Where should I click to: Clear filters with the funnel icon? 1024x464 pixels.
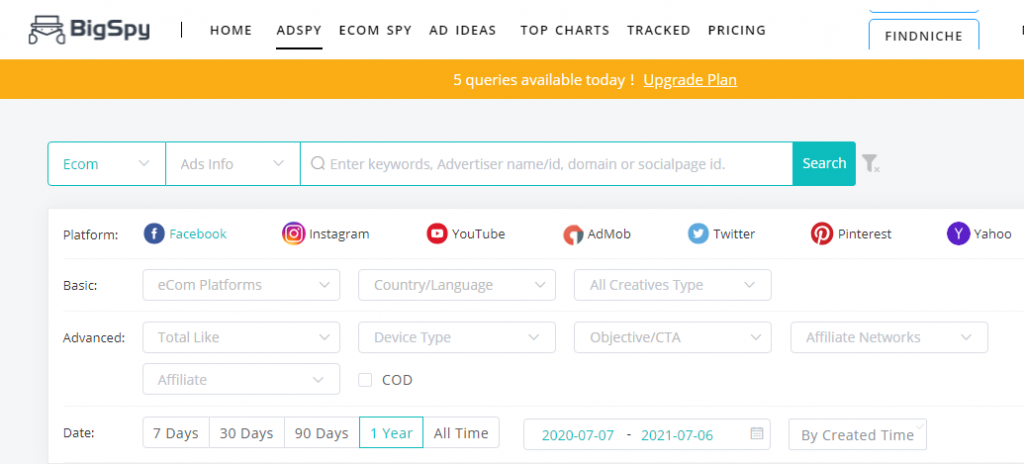pos(870,163)
